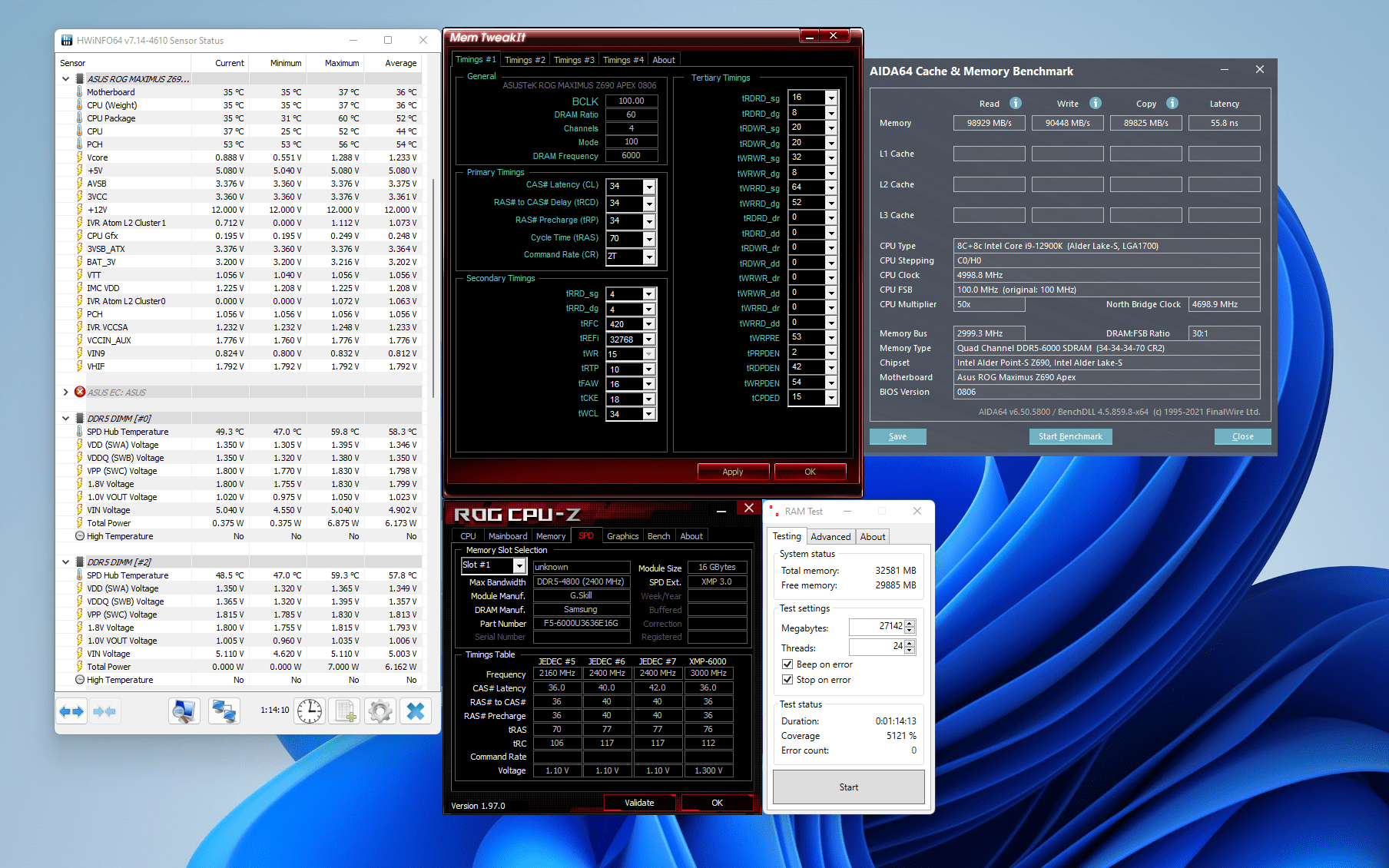The width and height of the screenshot is (1389, 868).
Task: Click Megabytes input field in RAM Test
Action: (x=876, y=627)
